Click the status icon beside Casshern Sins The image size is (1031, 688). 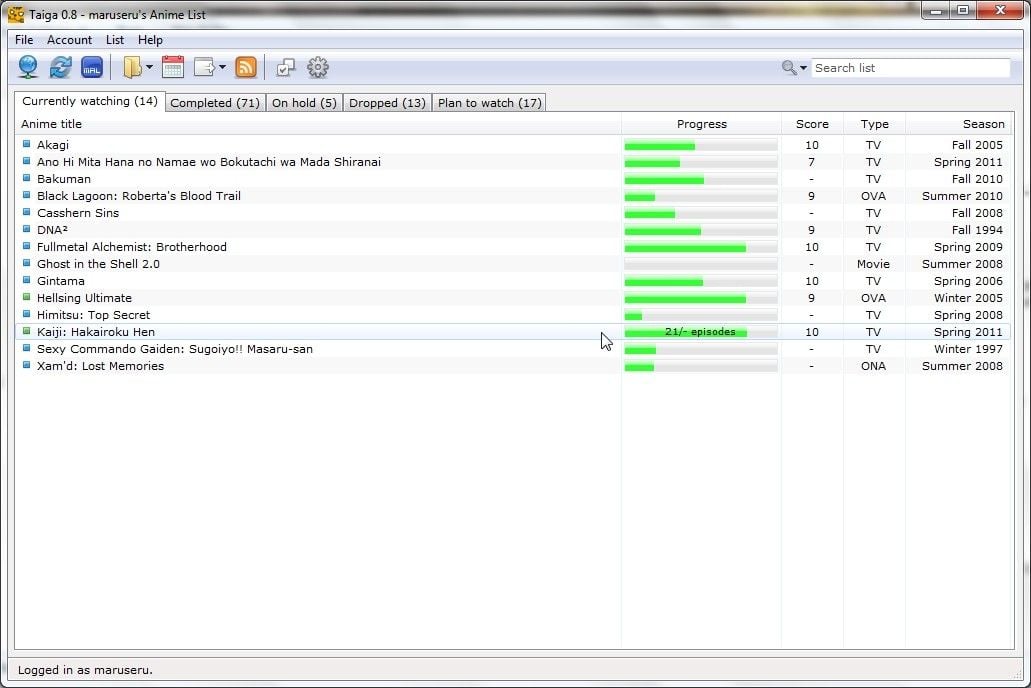pyautogui.click(x=26, y=212)
